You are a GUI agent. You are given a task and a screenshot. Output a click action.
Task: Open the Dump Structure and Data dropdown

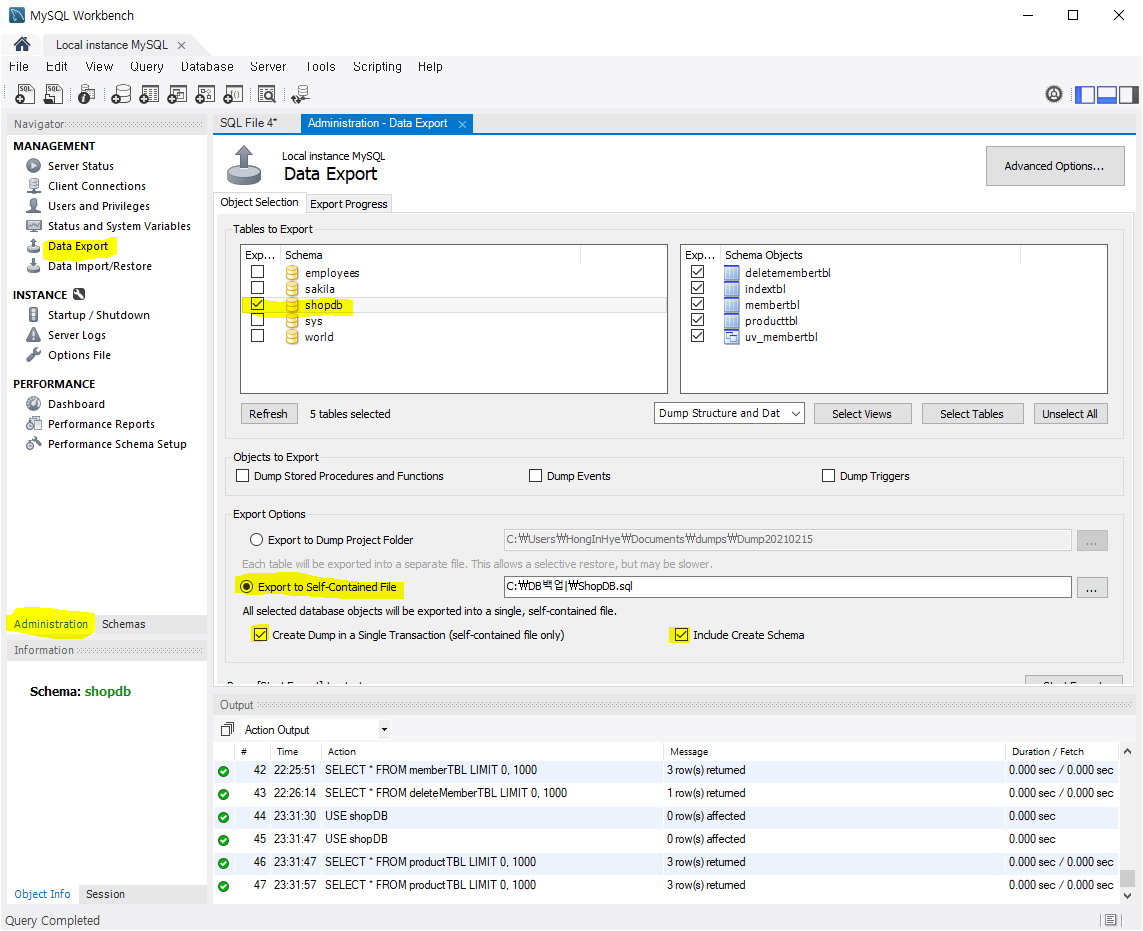(x=730, y=413)
